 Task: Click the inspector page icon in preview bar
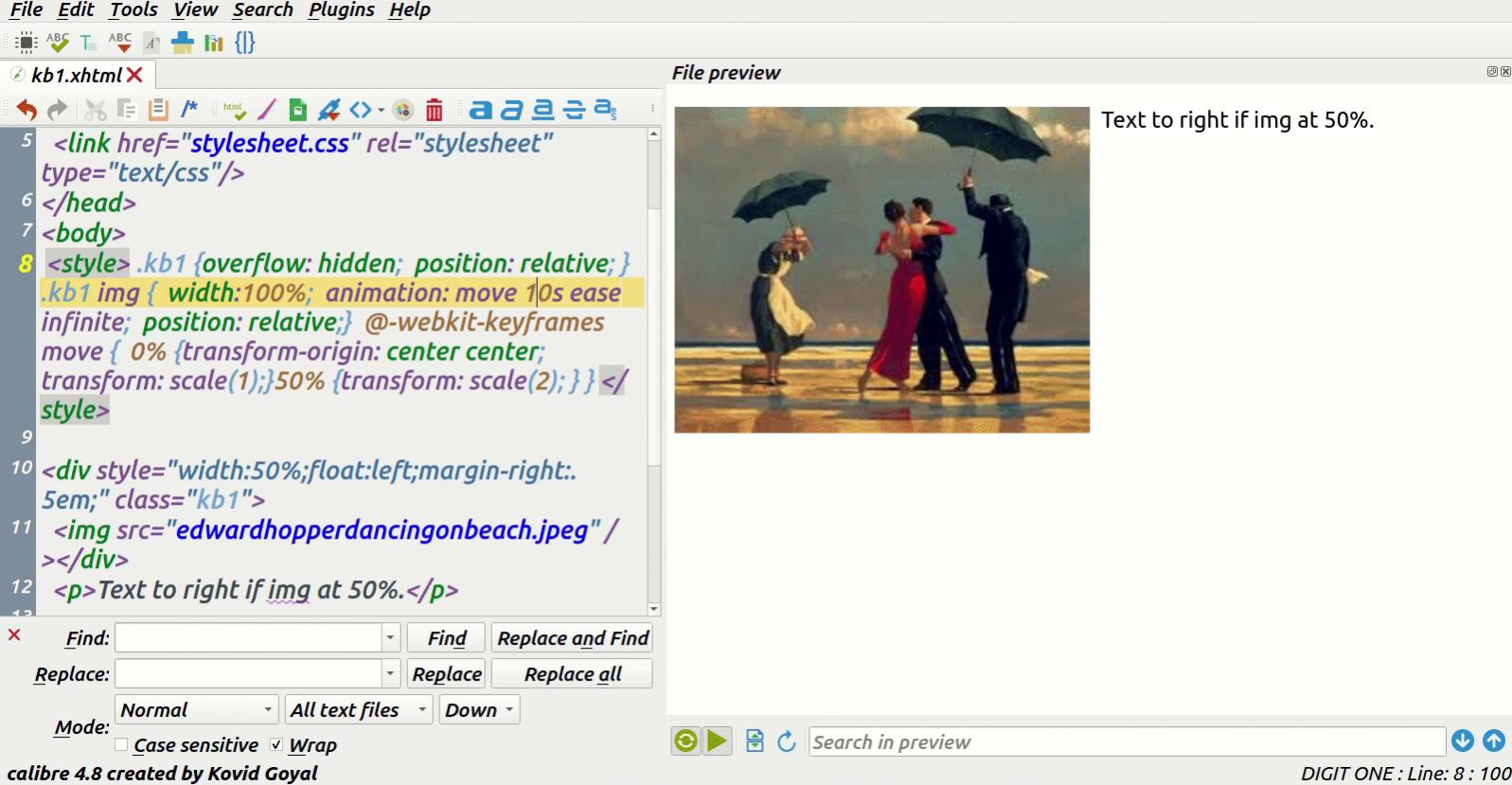[x=755, y=740]
